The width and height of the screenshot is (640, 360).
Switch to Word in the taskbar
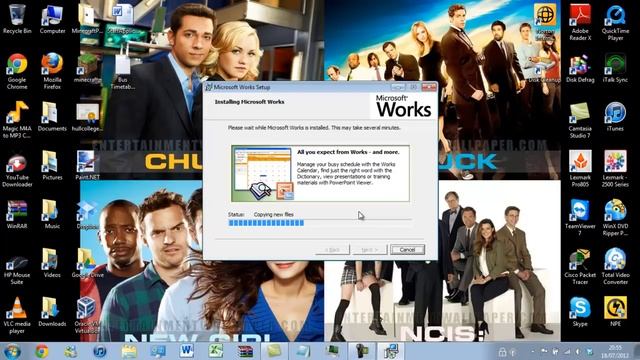pos(187,351)
